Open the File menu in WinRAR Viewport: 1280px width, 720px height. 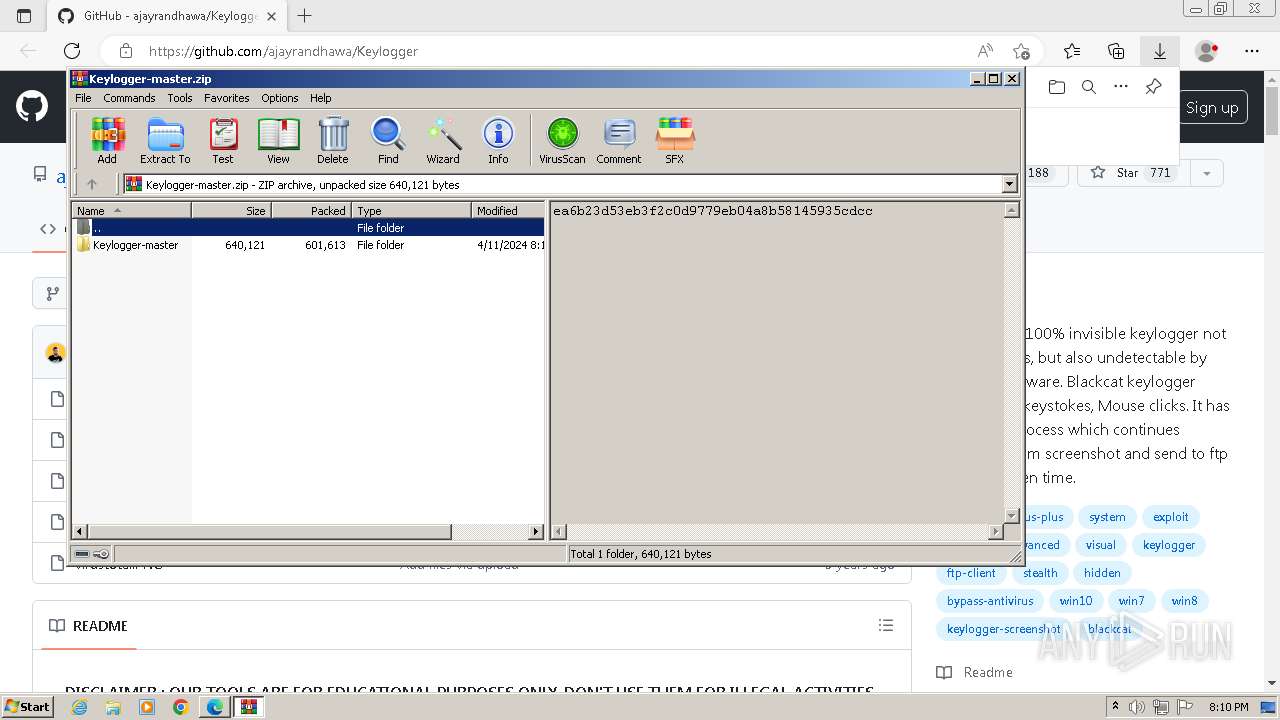tap(83, 98)
